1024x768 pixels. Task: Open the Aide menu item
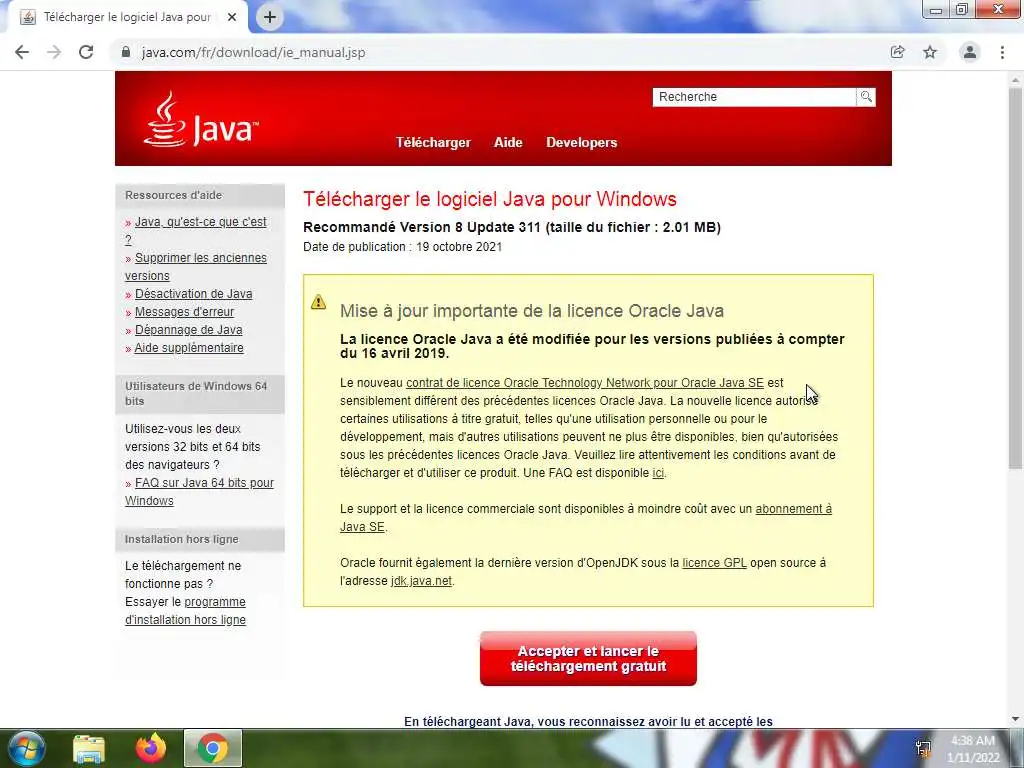pyautogui.click(x=508, y=142)
